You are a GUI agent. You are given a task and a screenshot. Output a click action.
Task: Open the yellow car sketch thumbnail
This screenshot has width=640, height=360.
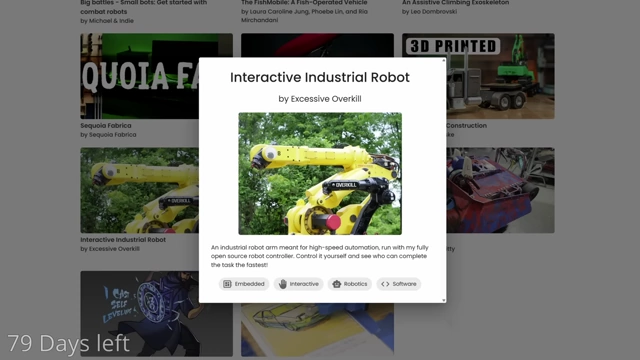317,330
